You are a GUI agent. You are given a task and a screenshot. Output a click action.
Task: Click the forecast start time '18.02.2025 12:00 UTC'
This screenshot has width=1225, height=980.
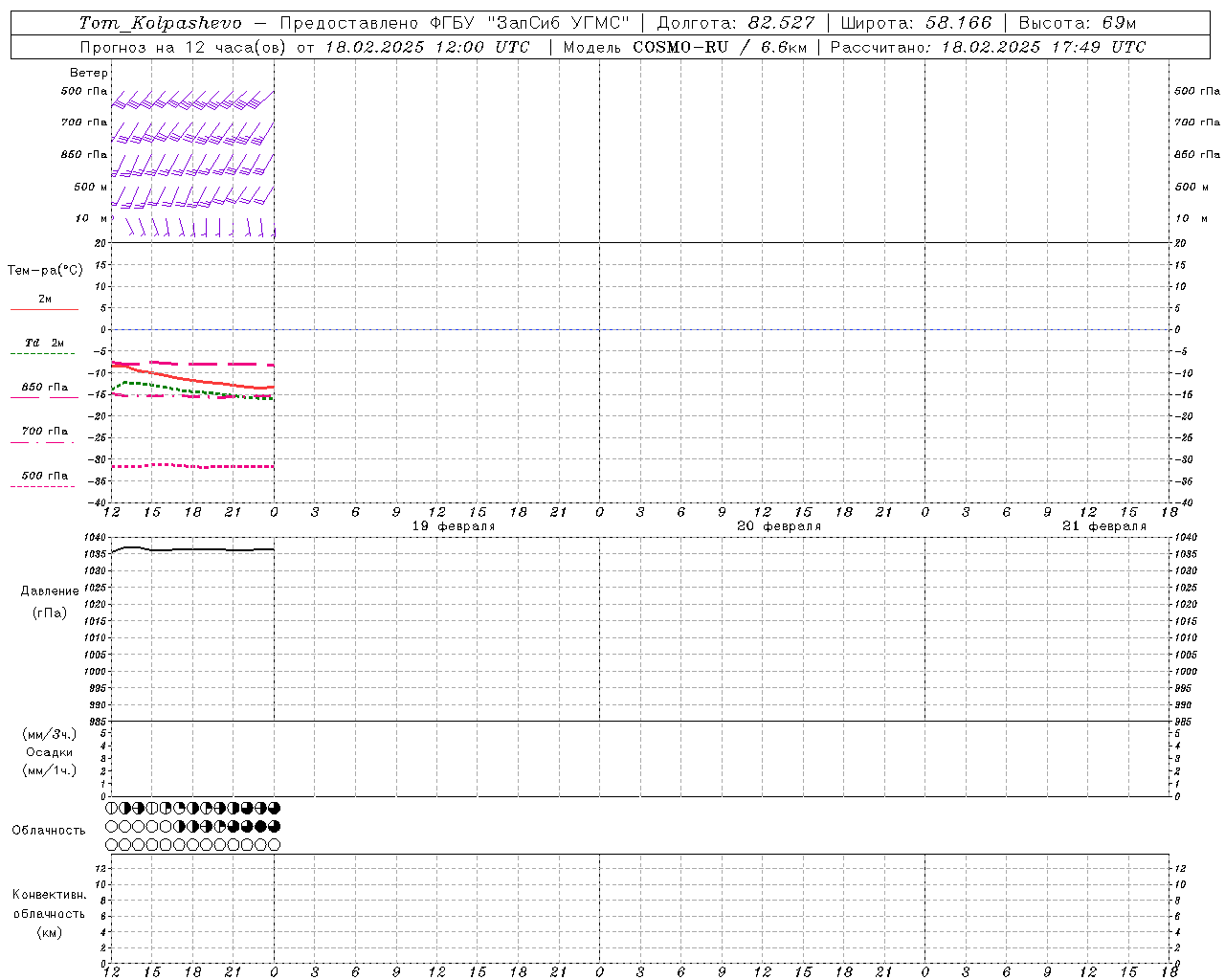427,47
